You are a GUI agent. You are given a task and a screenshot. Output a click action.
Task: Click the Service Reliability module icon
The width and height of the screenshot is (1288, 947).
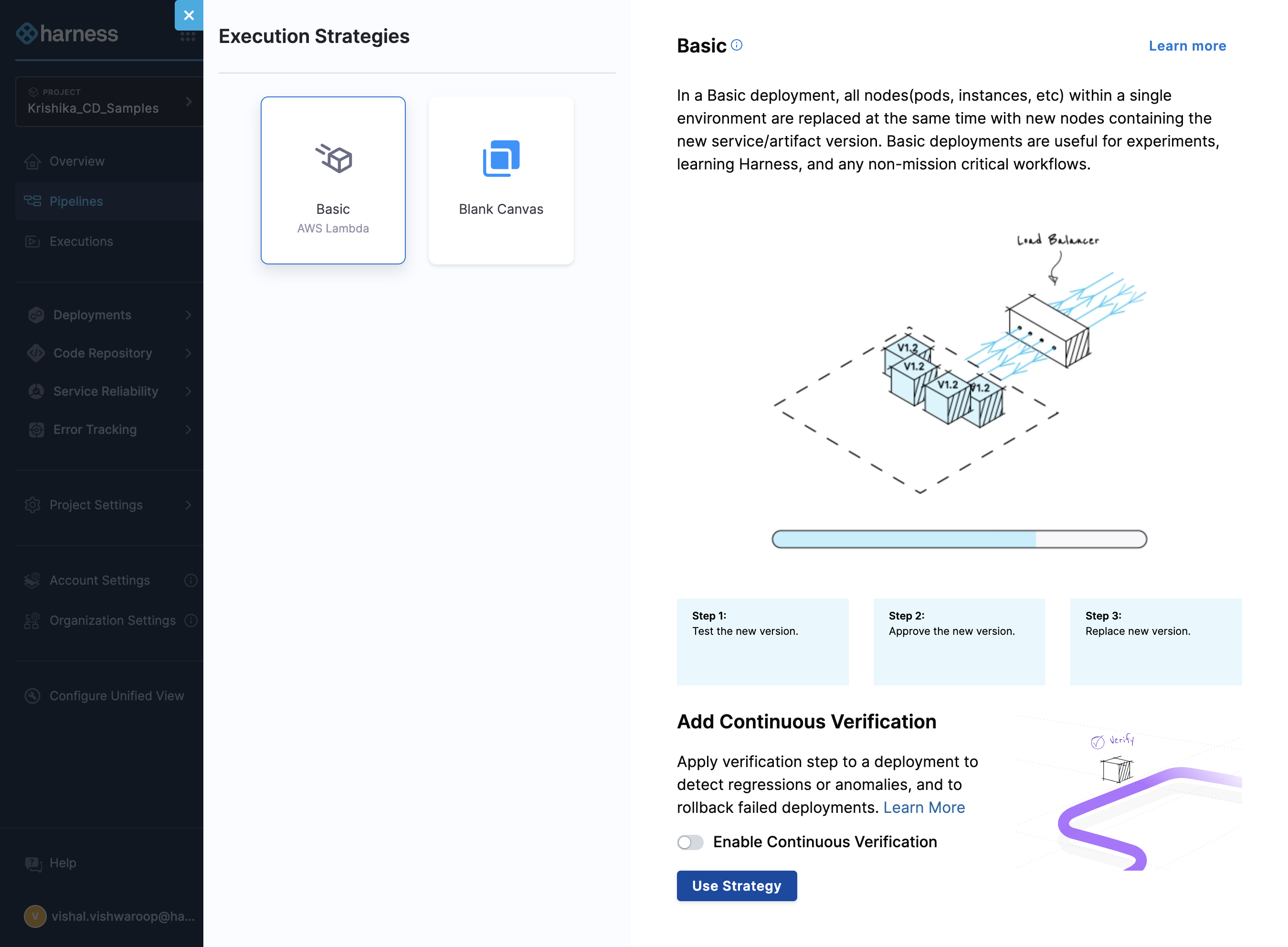pyautogui.click(x=37, y=391)
